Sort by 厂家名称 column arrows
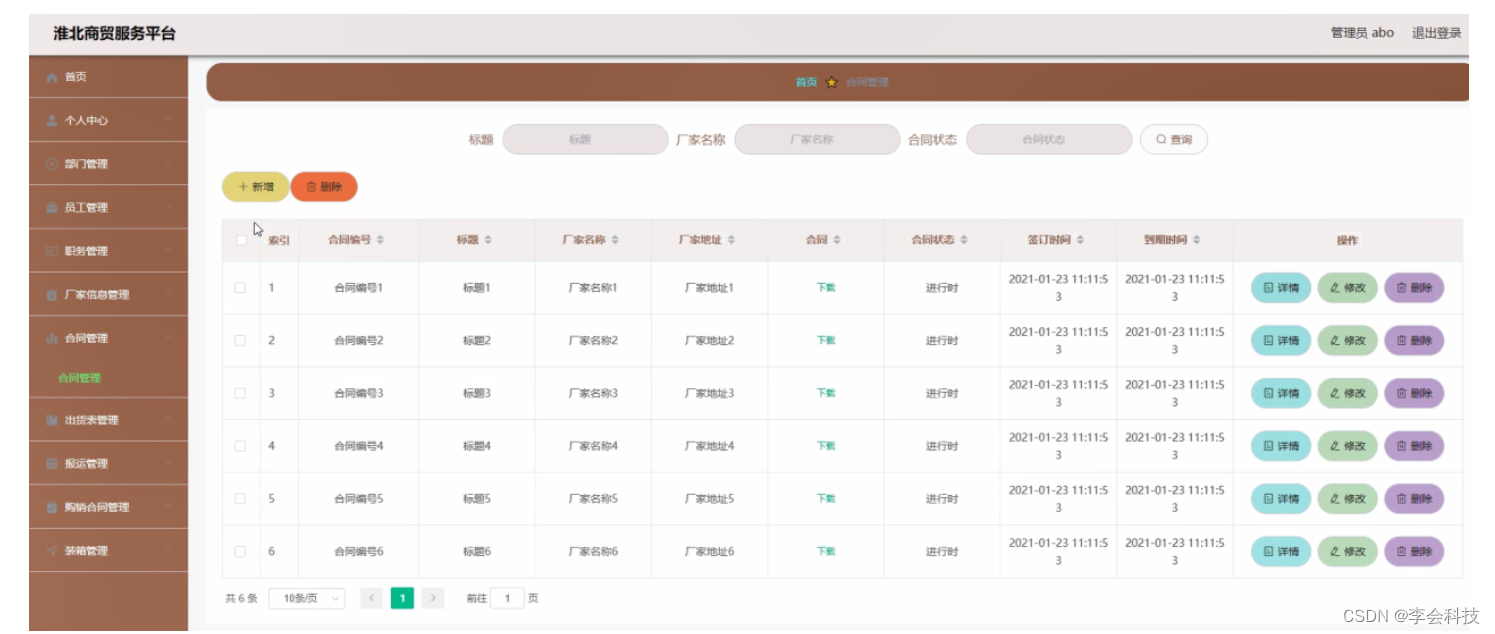This screenshot has height=634, width=1495. [615, 240]
